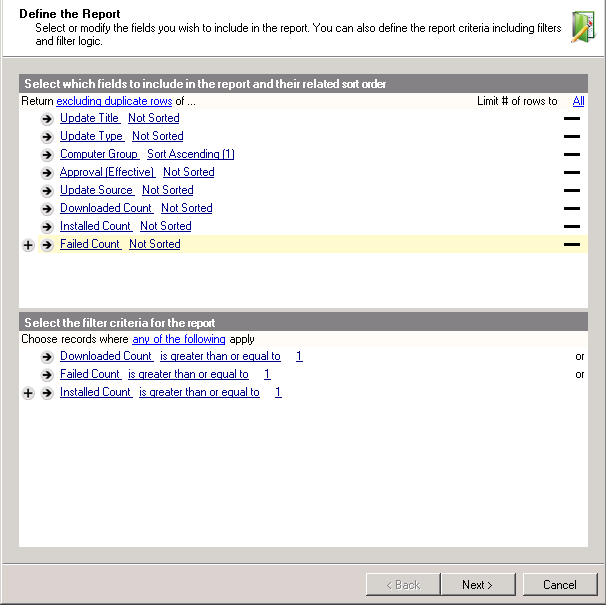Click the arrow icon beside Downloaded Count filter

(x=47, y=357)
